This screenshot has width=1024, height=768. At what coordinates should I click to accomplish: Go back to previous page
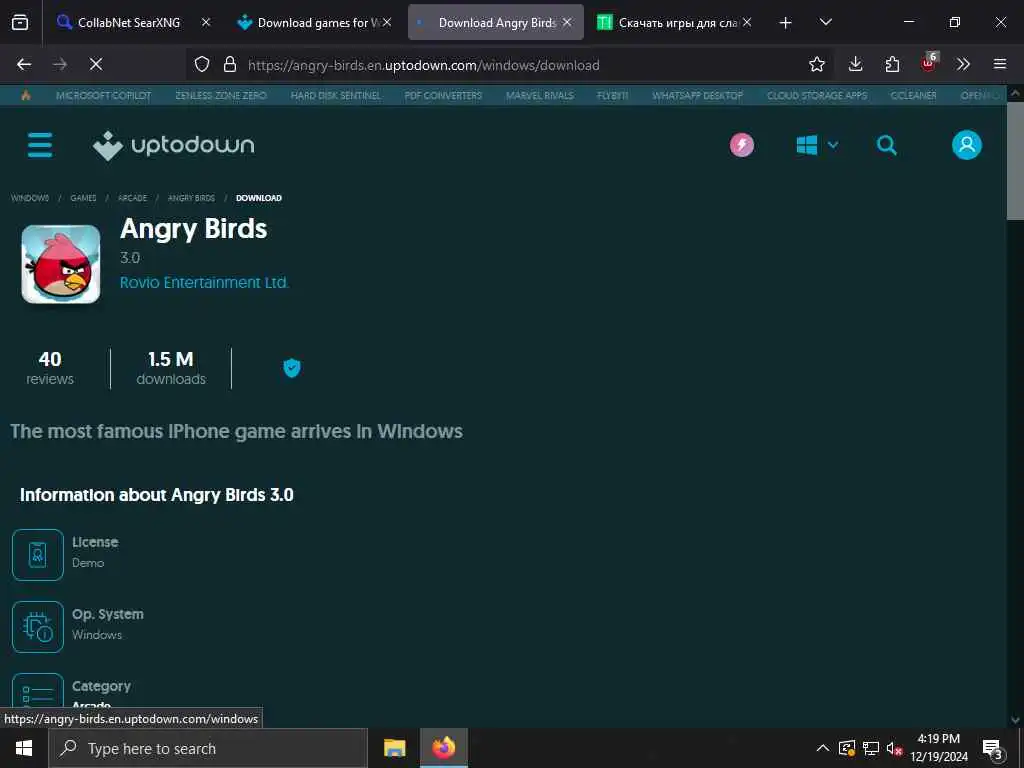[x=24, y=64]
